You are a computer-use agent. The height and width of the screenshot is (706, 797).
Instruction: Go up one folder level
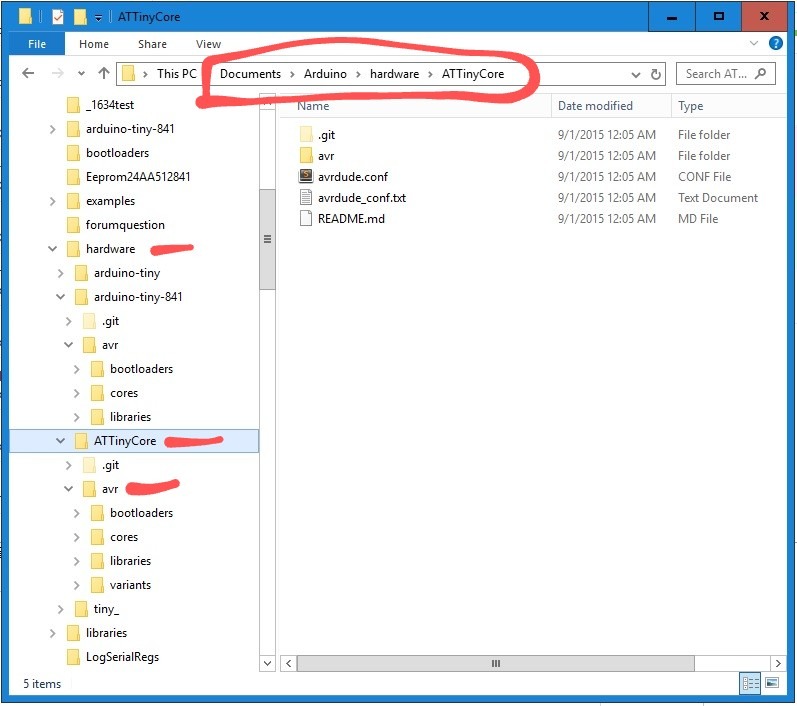pos(104,74)
